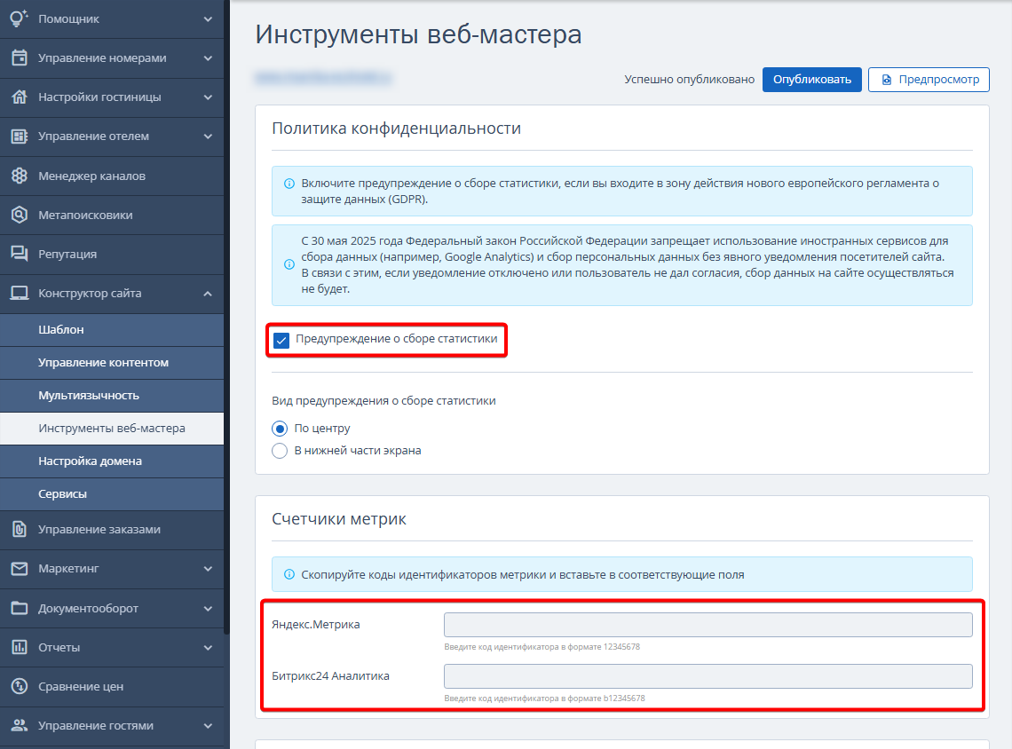Click the Отчеты chart icon
The height and width of the screenshot is (749, 1012).
(19, 647)
